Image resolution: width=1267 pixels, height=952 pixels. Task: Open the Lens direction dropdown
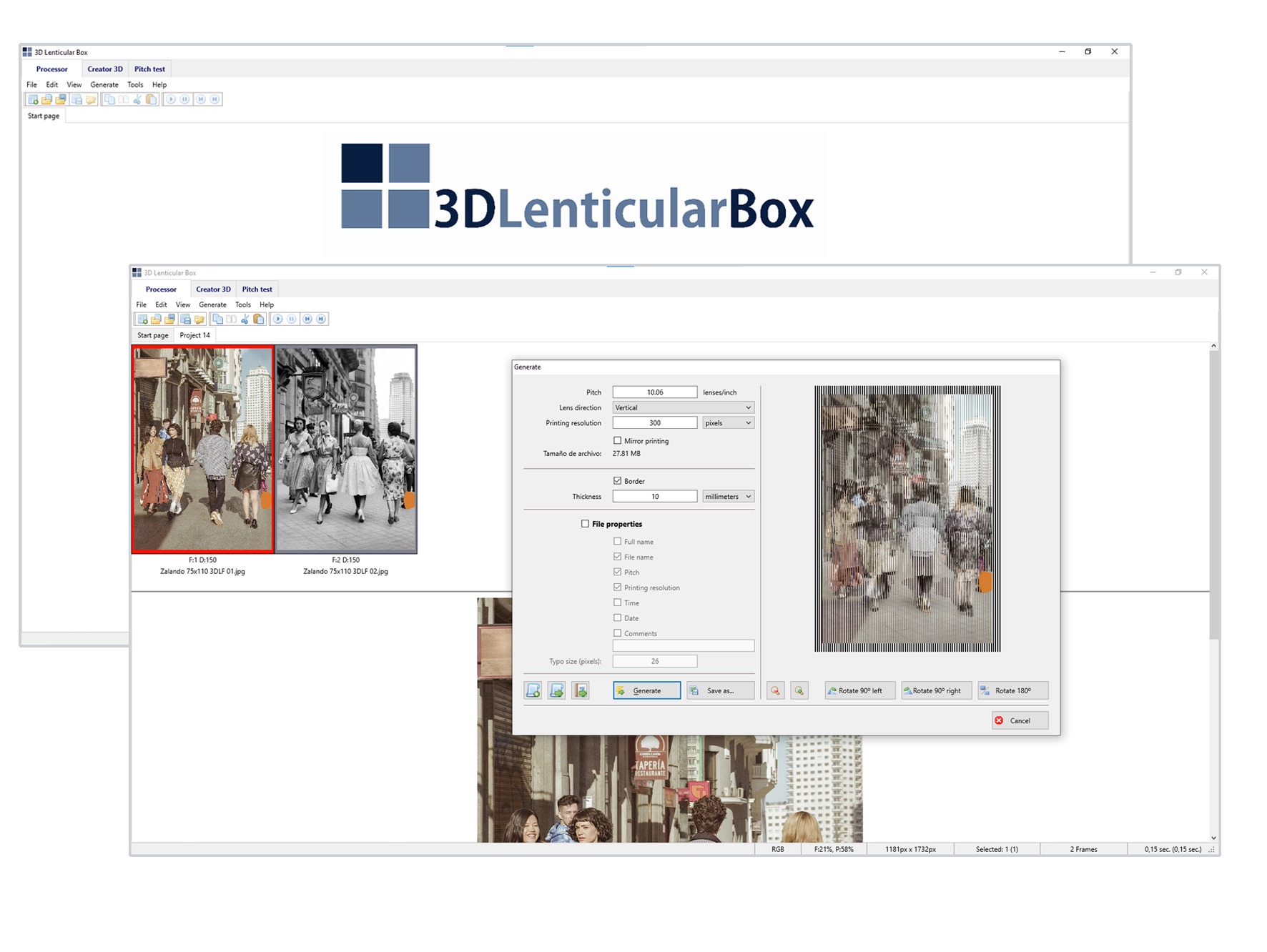748,407
